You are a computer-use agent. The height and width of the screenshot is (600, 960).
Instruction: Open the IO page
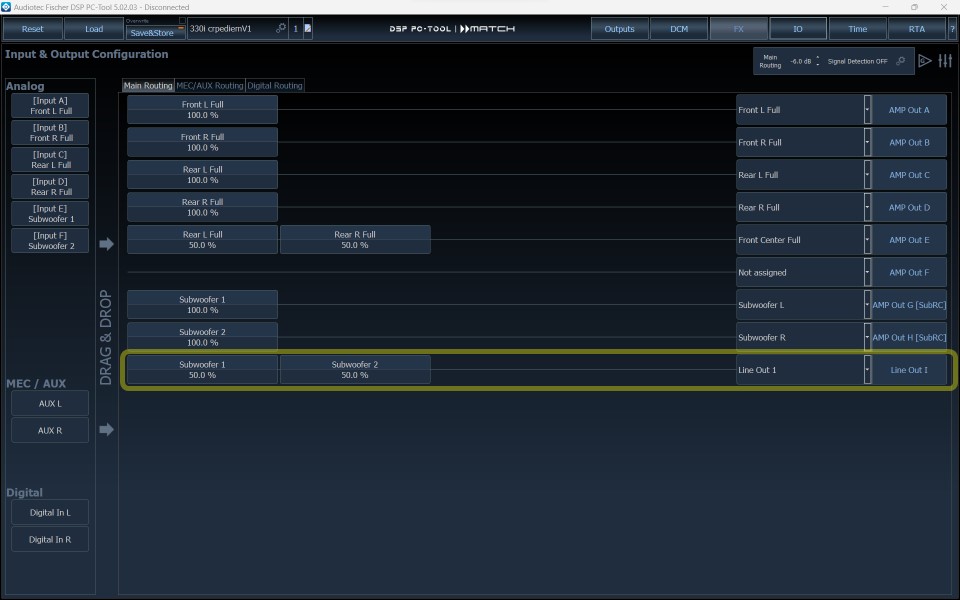point(797,29)
